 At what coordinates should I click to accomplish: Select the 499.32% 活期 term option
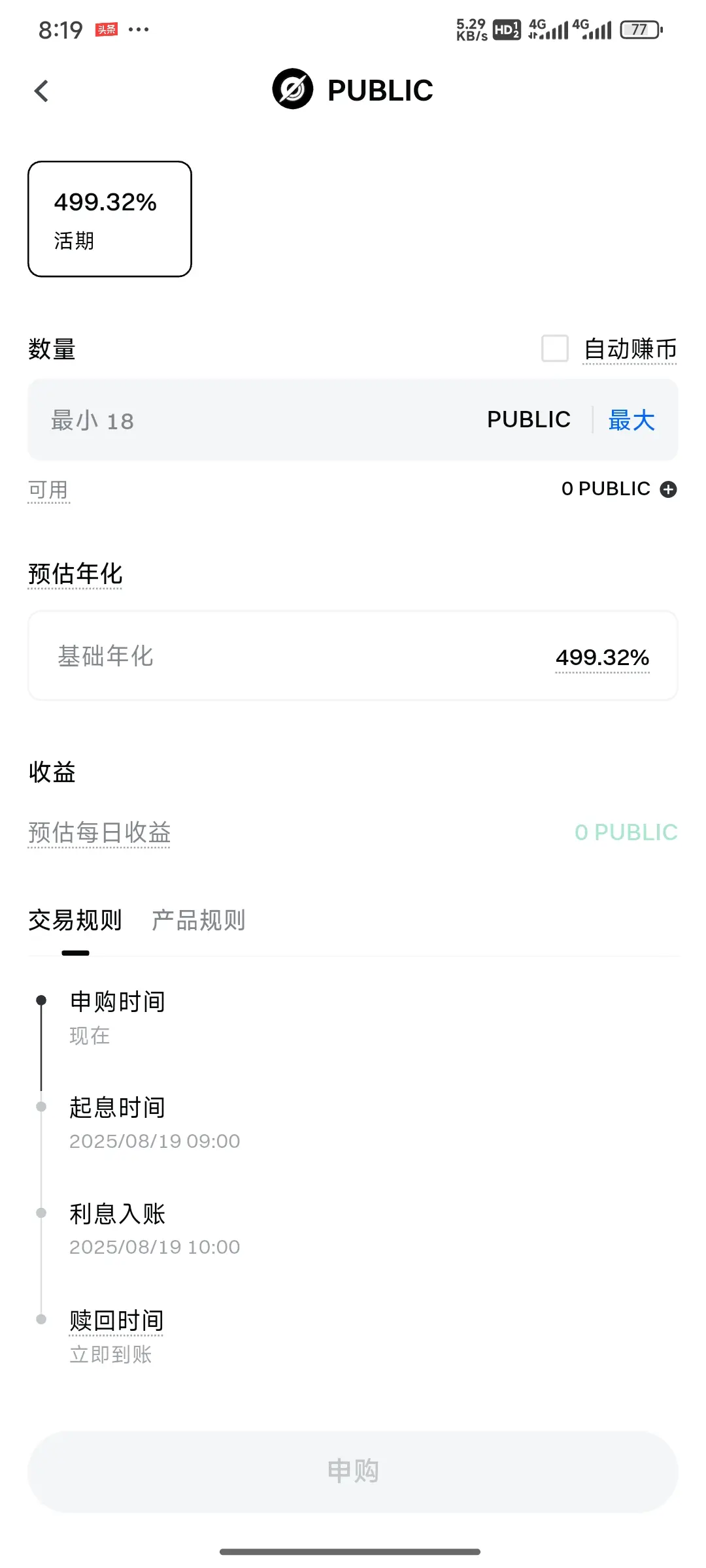point(110,219)
